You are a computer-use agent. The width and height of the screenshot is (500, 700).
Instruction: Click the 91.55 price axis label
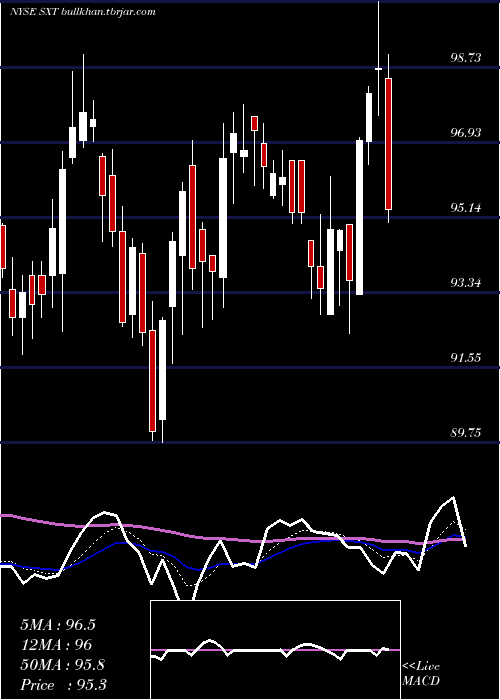pyautogui.click(x=466, y=358)
